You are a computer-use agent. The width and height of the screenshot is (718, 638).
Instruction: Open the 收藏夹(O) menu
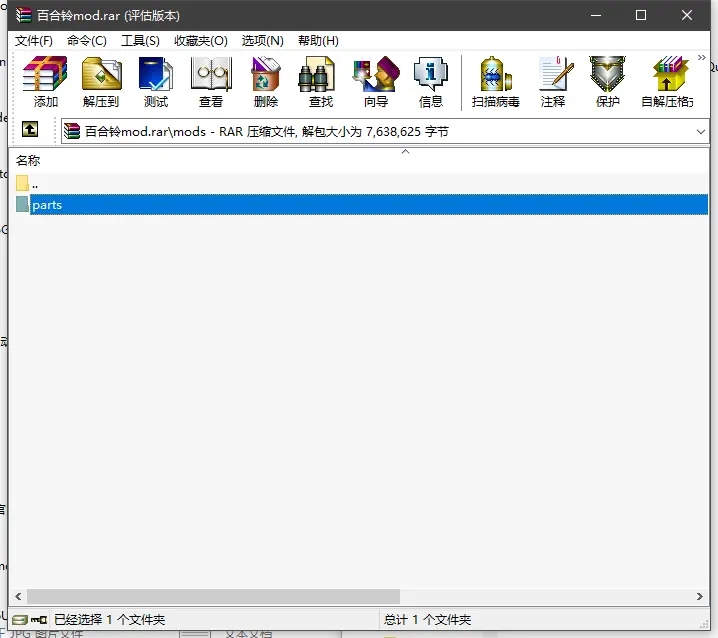pyautogui.click(x=201, y=41)
